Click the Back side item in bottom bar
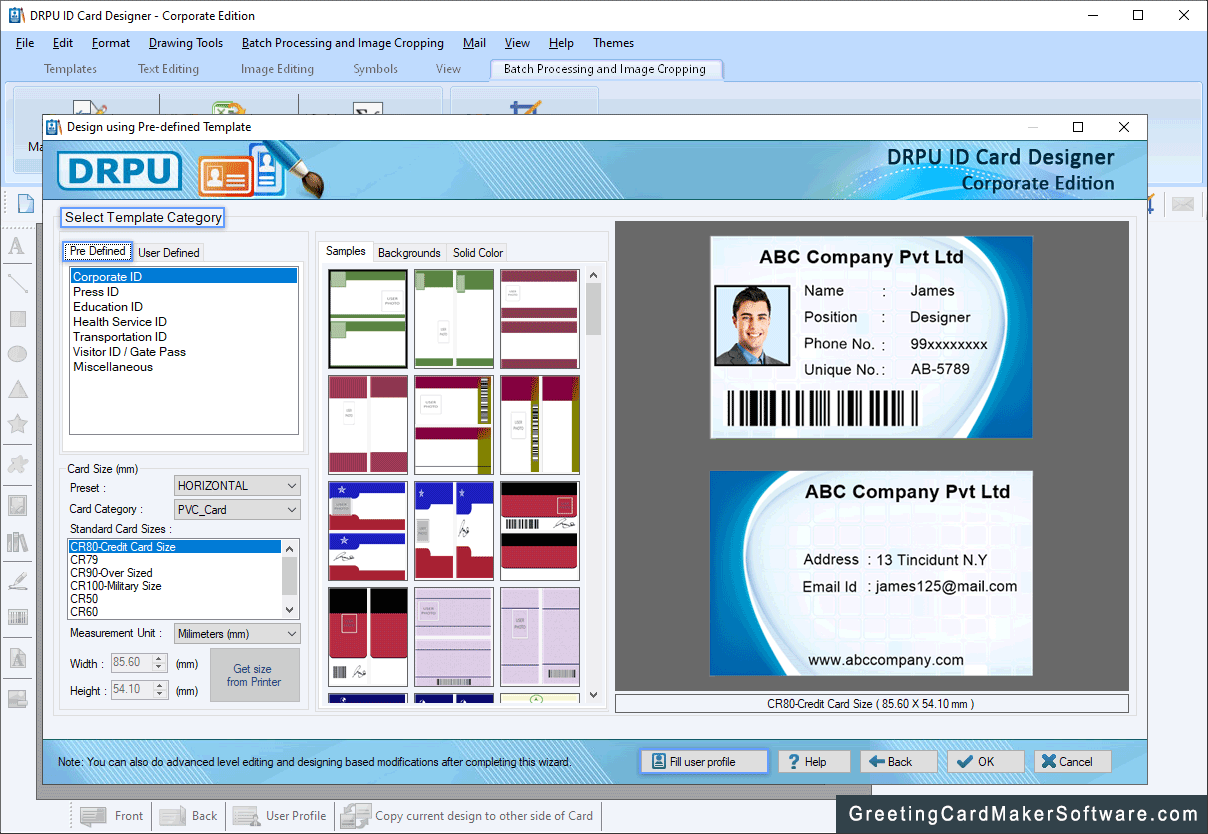Viewport: 1208px width, 834px height. point(188,816)
